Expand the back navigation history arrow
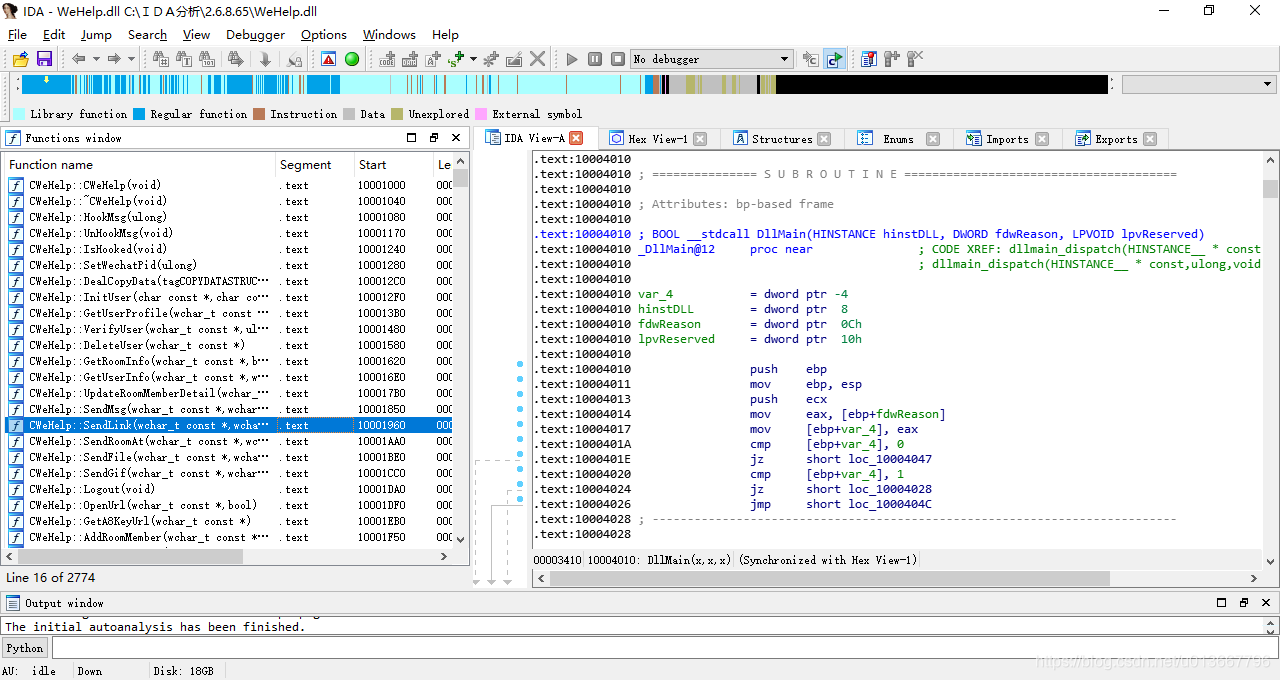Screen dimensions: 1280x680 [x=95, y=59]
